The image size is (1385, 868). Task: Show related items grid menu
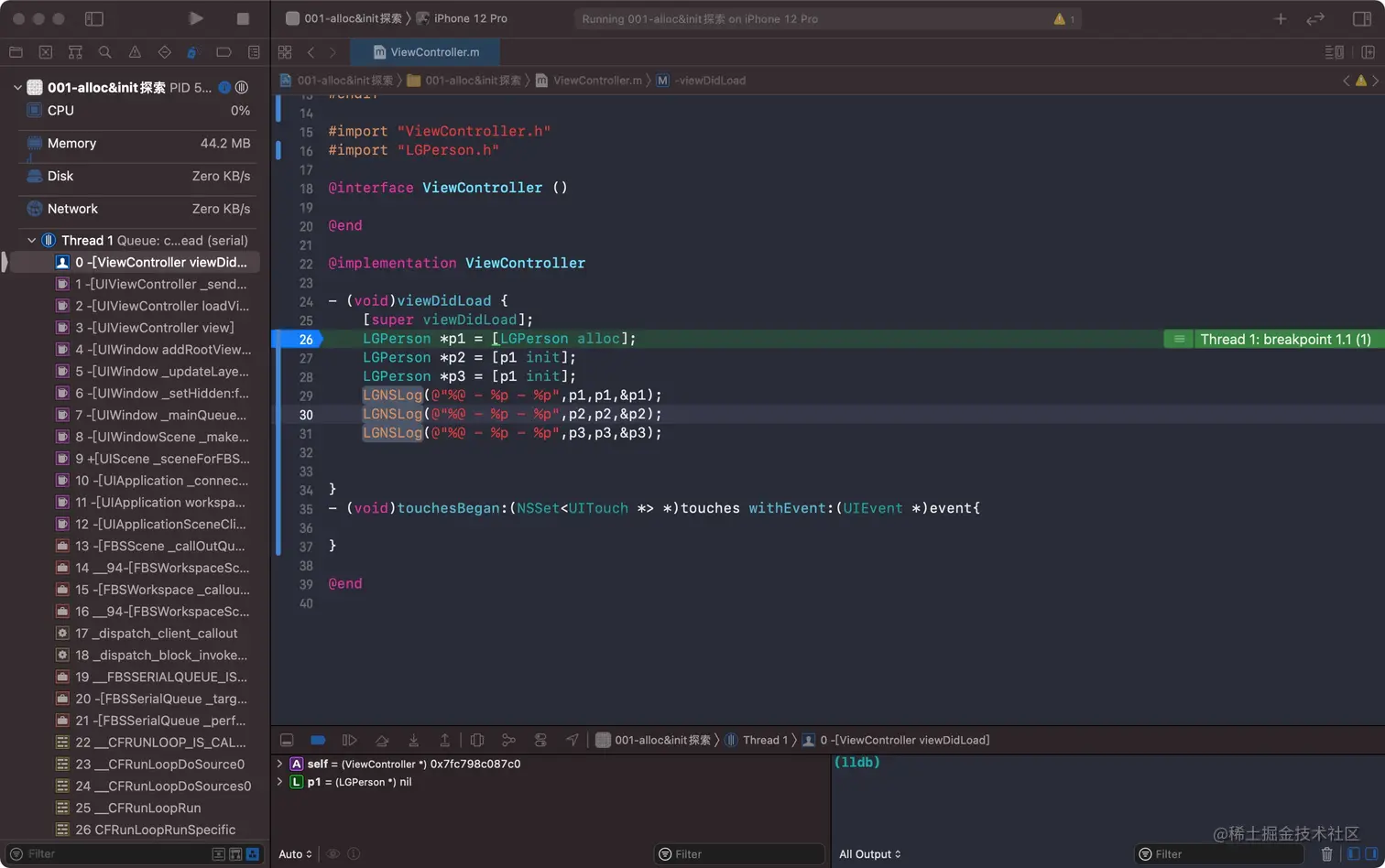tap(285, 52)
